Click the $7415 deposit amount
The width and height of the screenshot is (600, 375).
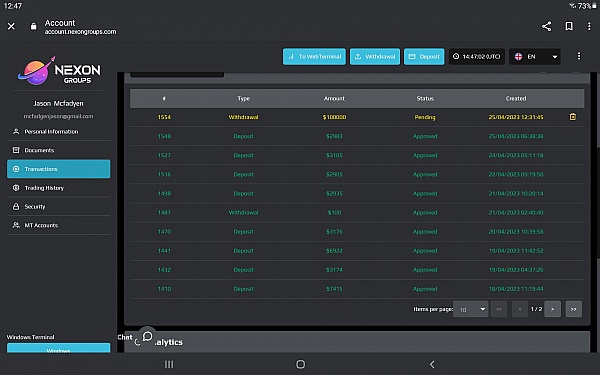[334, 289]
